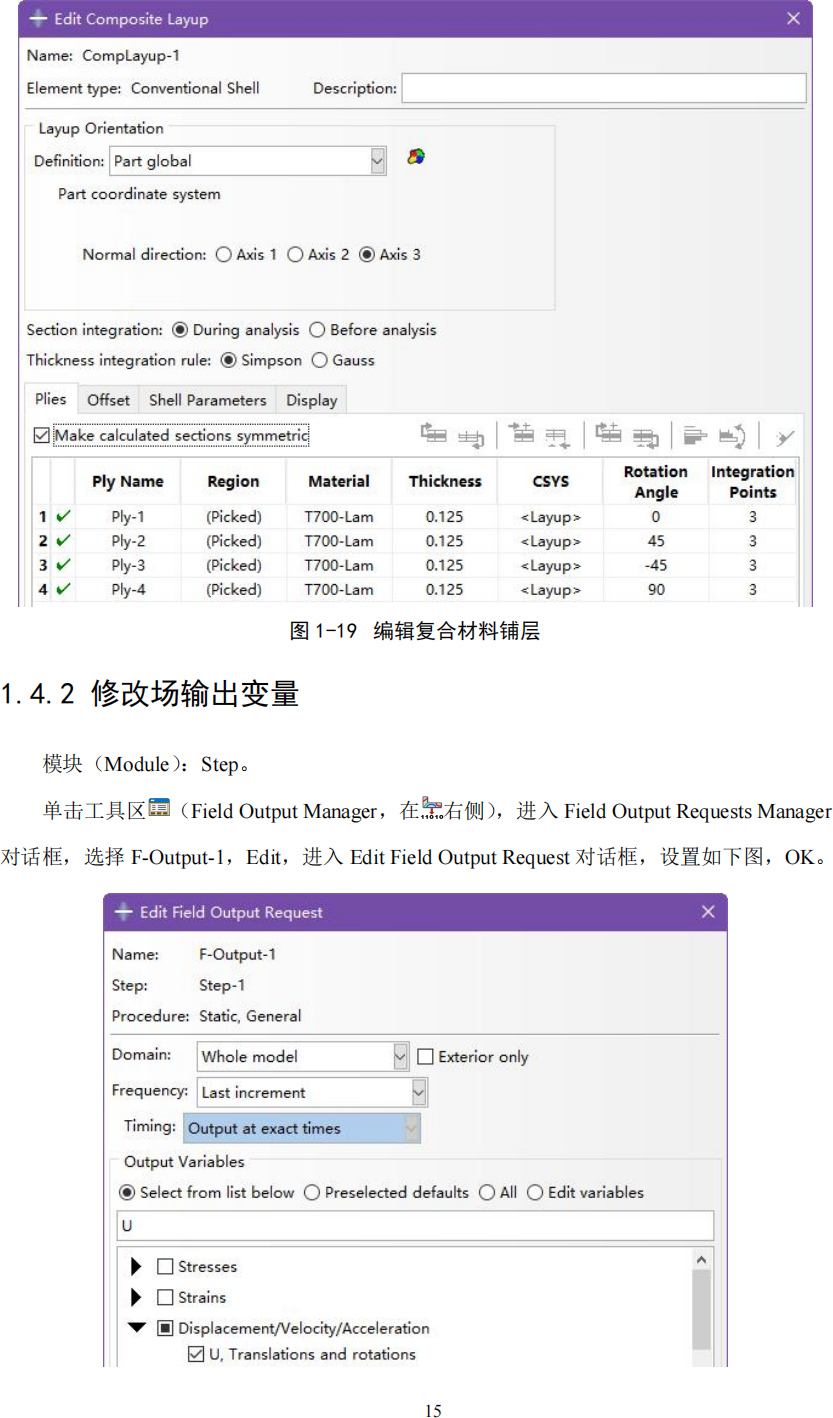Click the Copy Plies After icon
This screenshot has height=1418, width=833.
tap(645, 437)
